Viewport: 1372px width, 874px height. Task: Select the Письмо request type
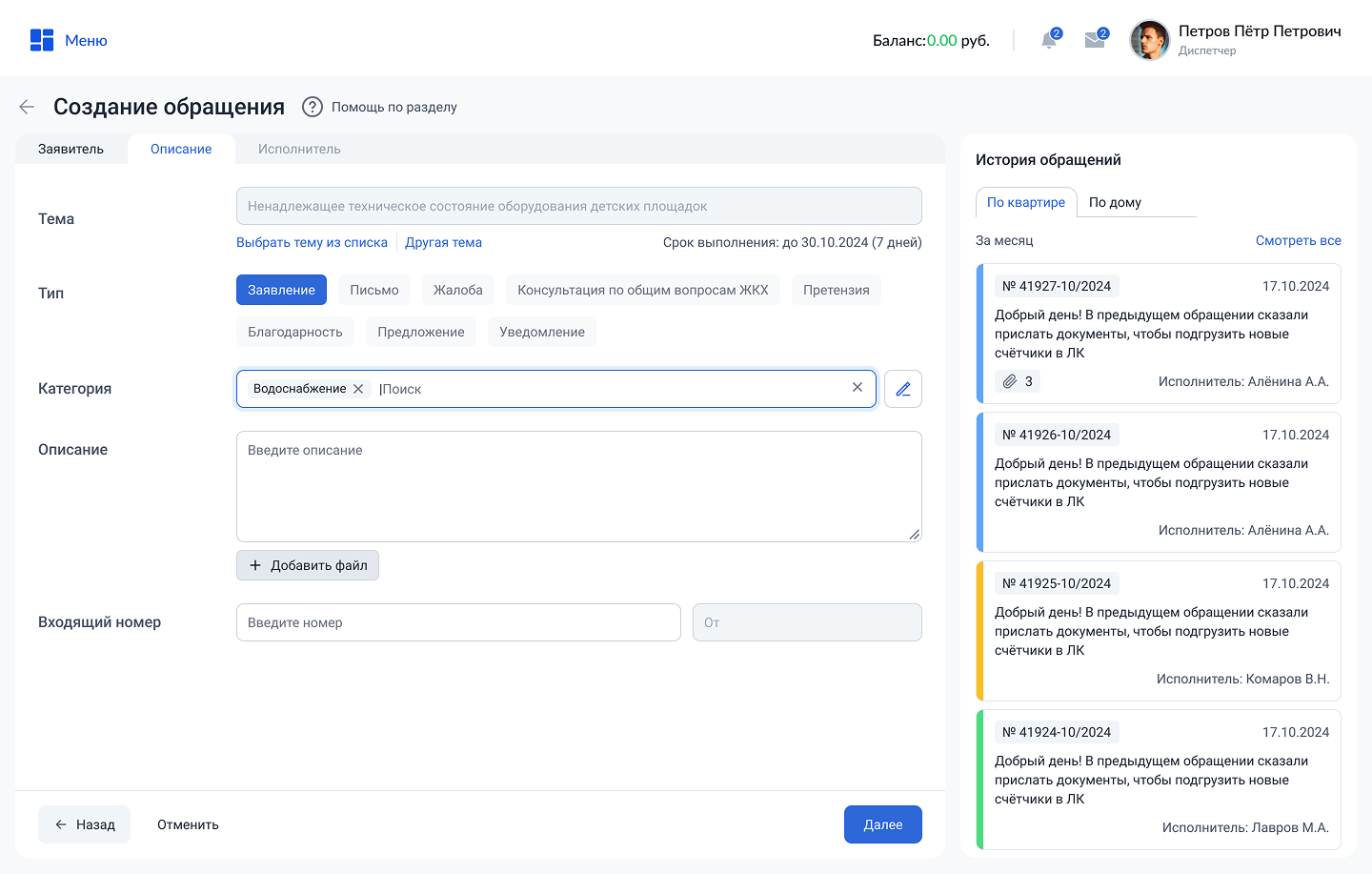click(x=373, y=290)
